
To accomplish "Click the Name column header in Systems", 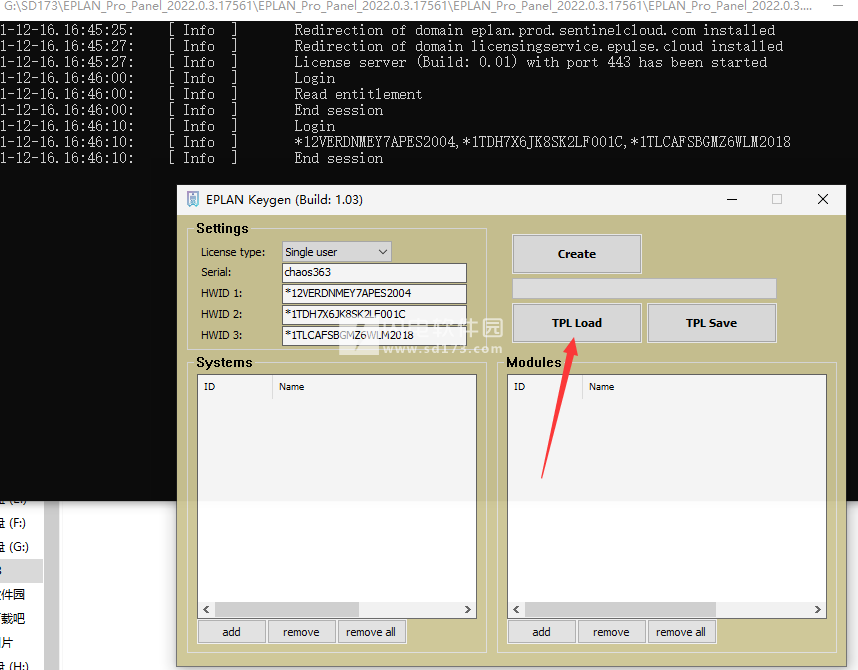I will 374,386.
